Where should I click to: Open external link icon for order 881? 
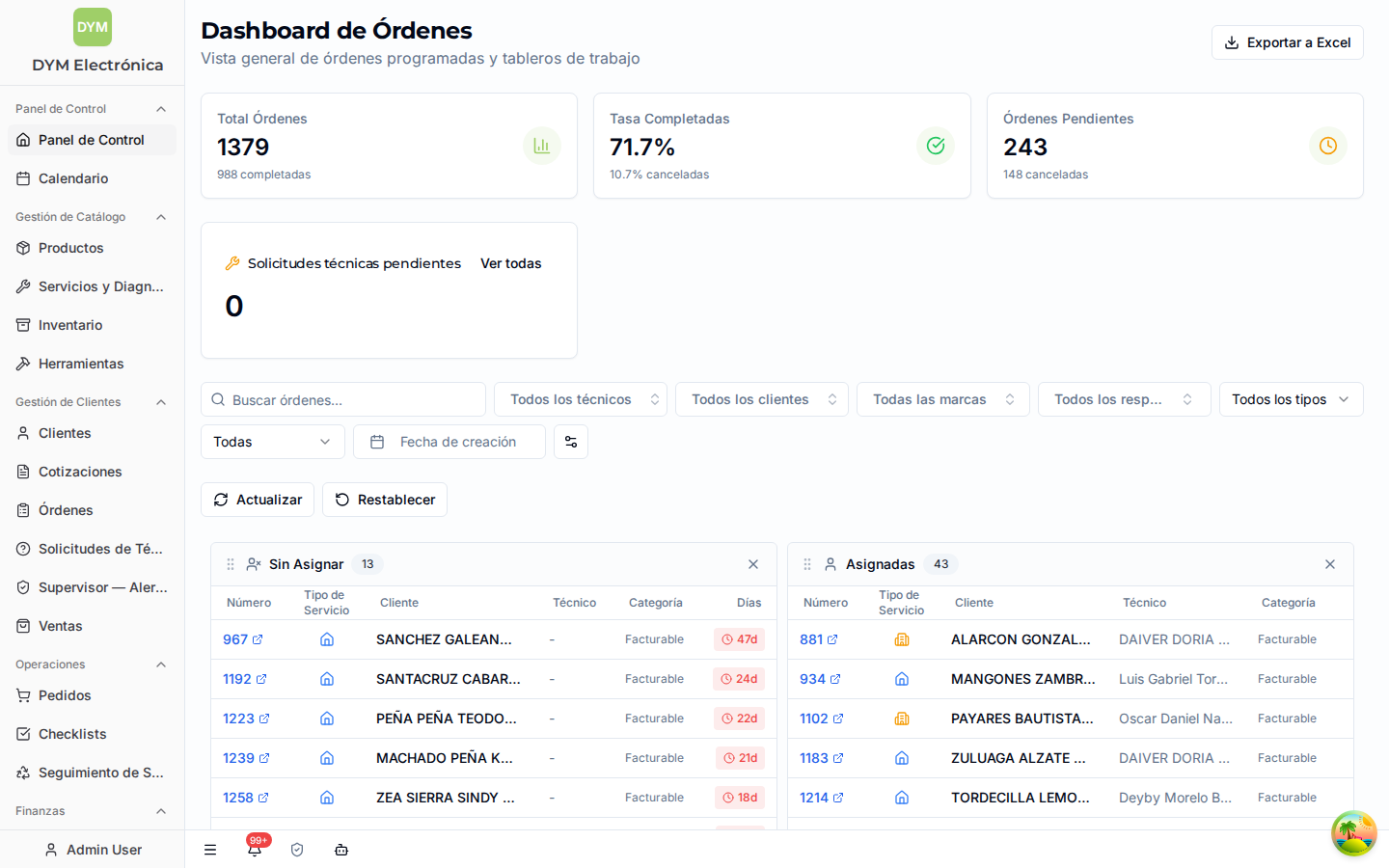pyautogui.click(x=832, y=639)
